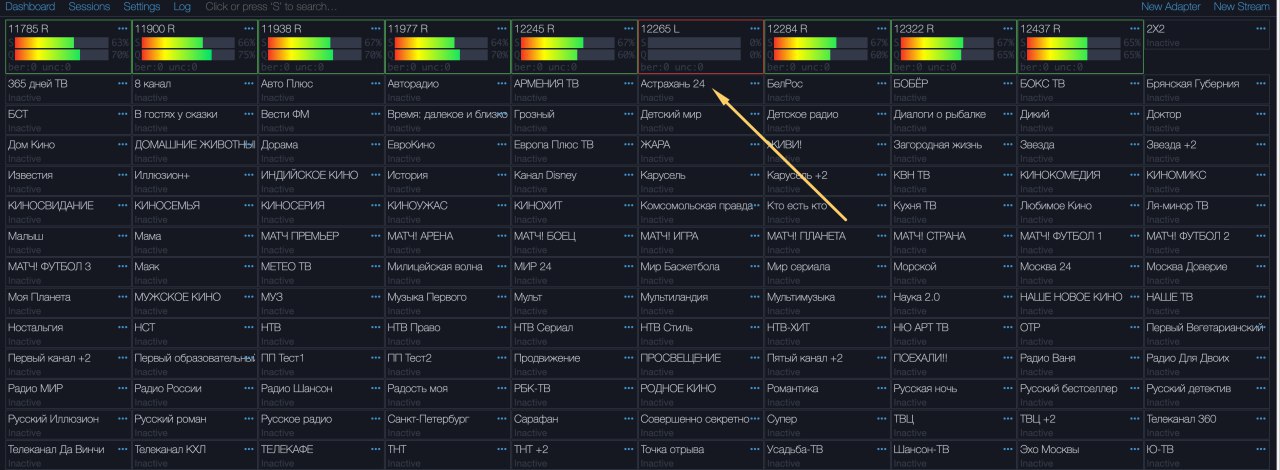Select the МАТЧ ПРЕМЬЕР stream name
The image size is (1280, 470).
[x=300, y=236]
